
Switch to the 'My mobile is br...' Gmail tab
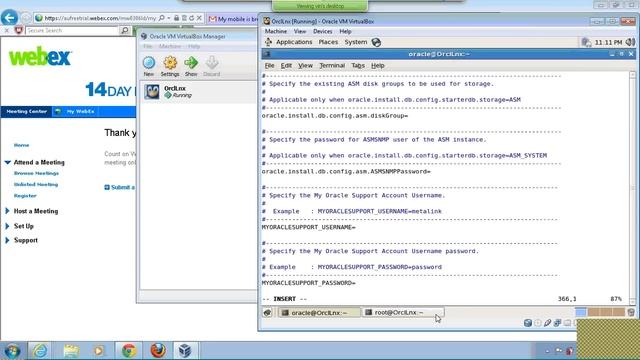coord(233,19)
